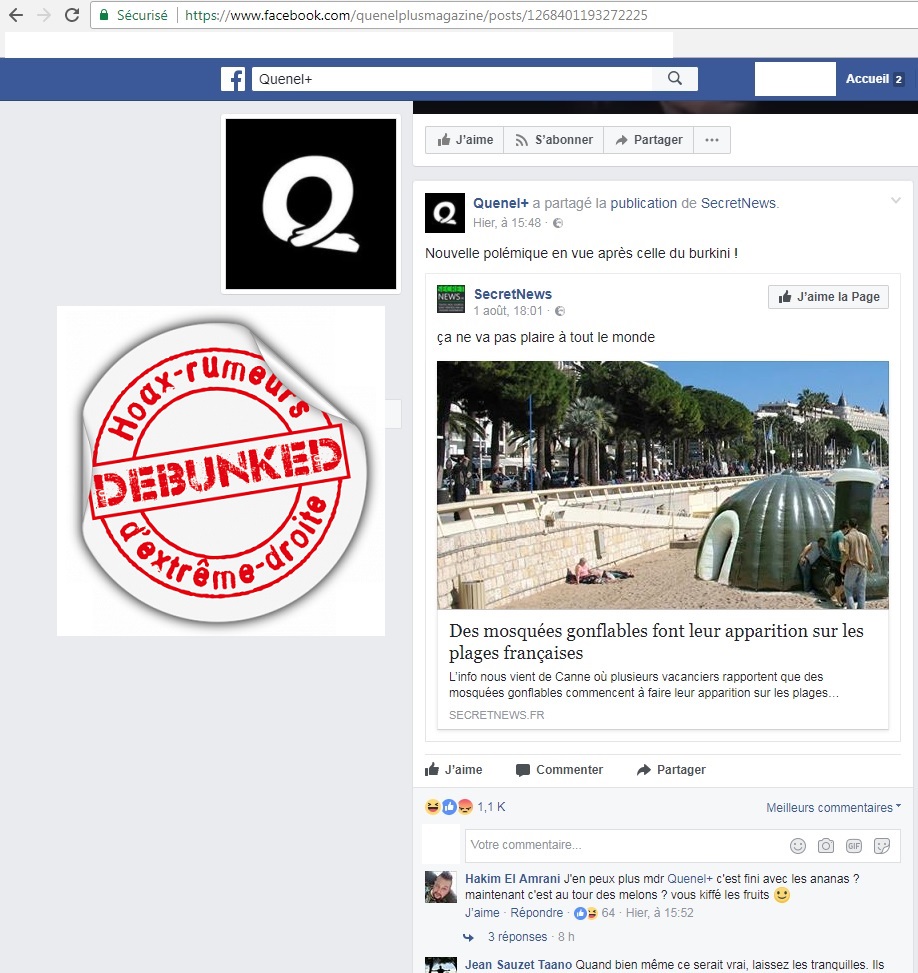Reply to Hakim's comment with Répondre
The width and height of the screenshot is (918, 973).
(537, 913)
